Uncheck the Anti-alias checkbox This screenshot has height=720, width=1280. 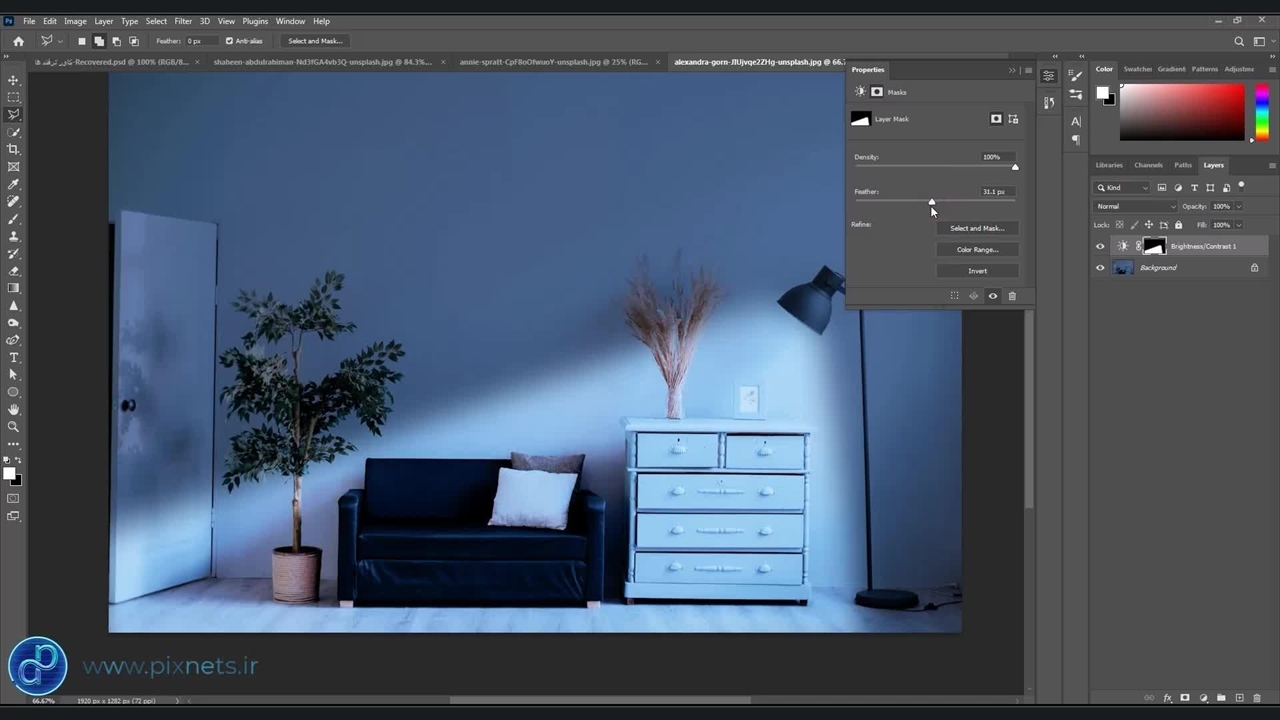[229, 41]
